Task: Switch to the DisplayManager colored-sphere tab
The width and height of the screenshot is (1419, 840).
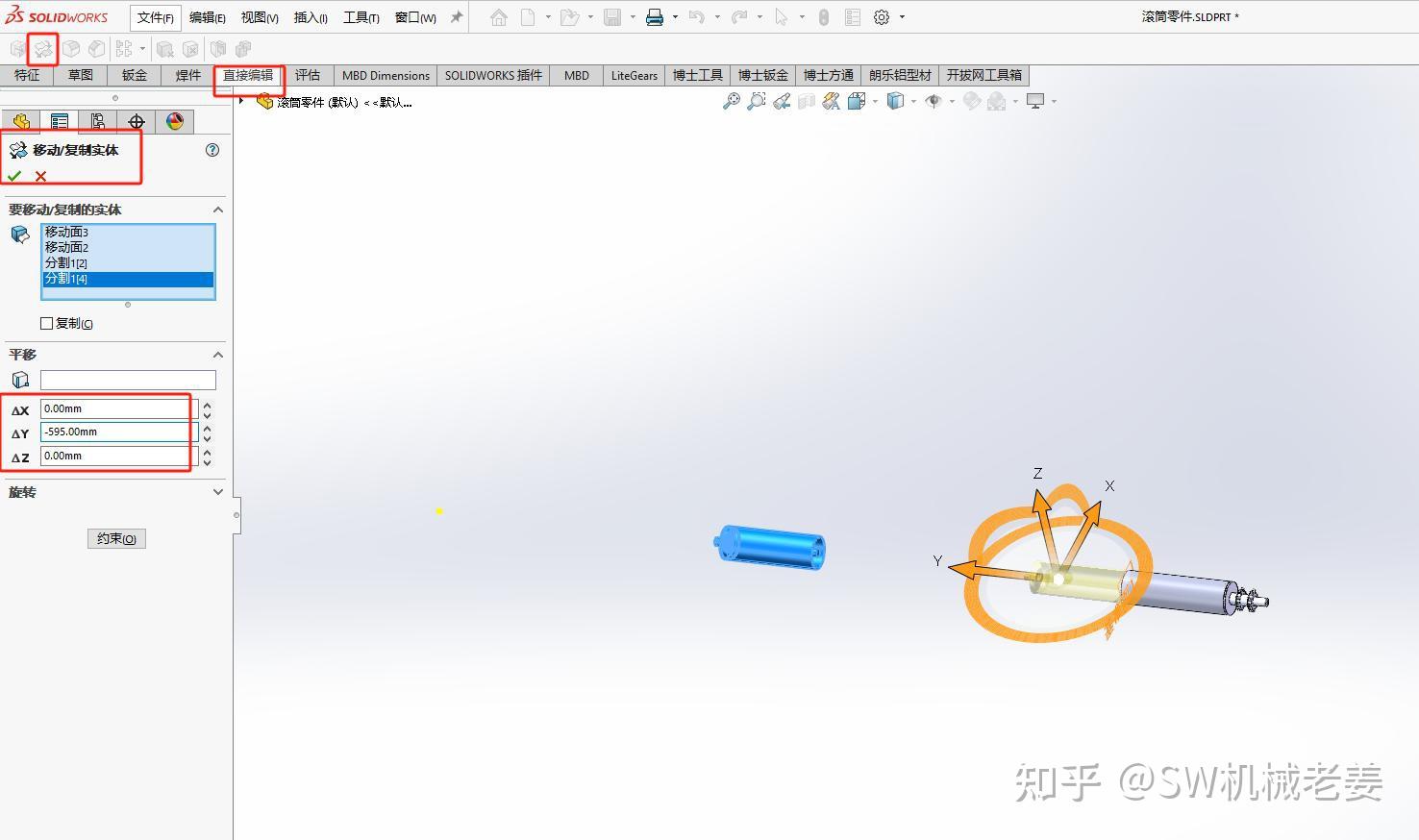Action: (x=175, y=121)
